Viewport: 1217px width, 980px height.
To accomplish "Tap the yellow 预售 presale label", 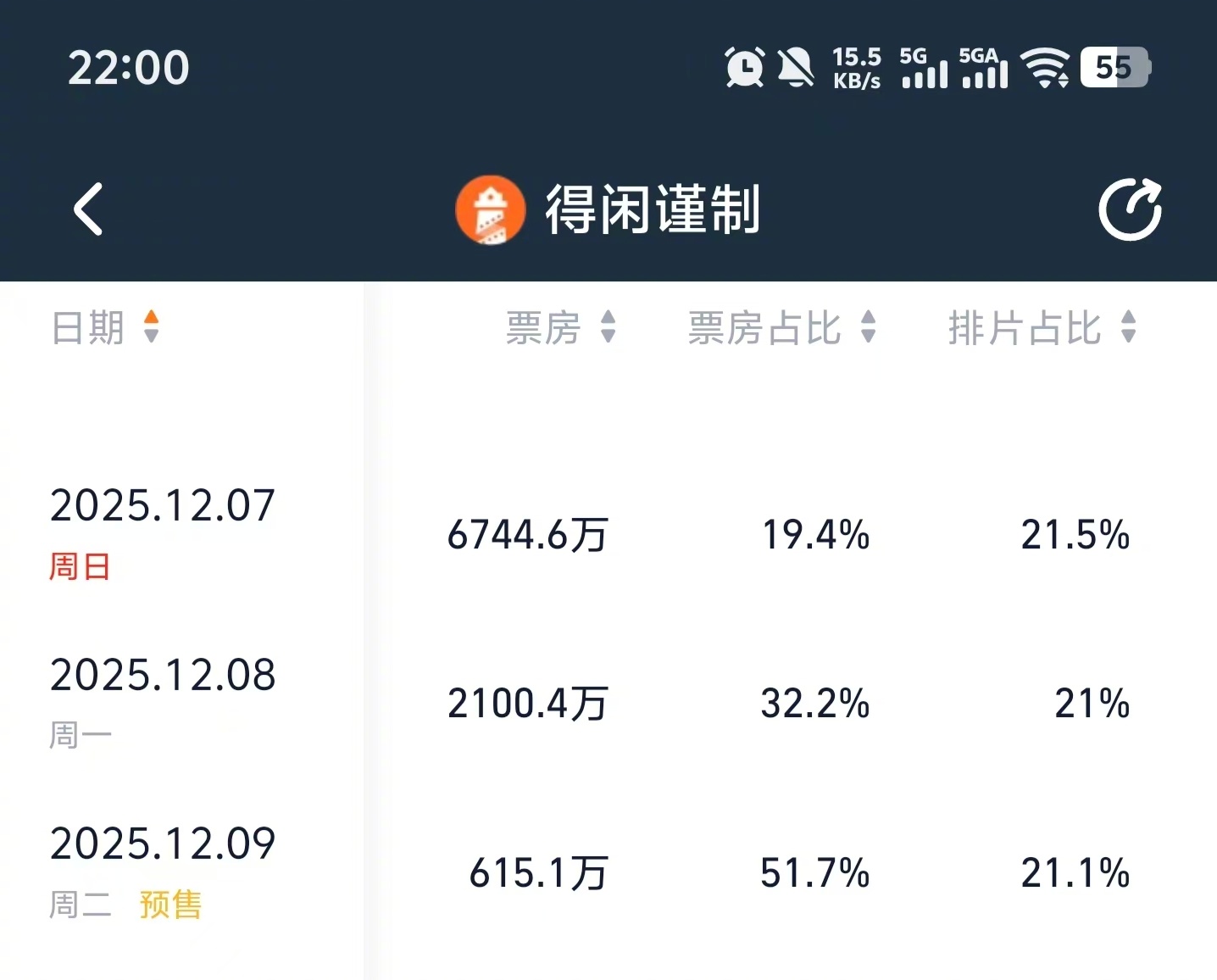I will (169, 905).
